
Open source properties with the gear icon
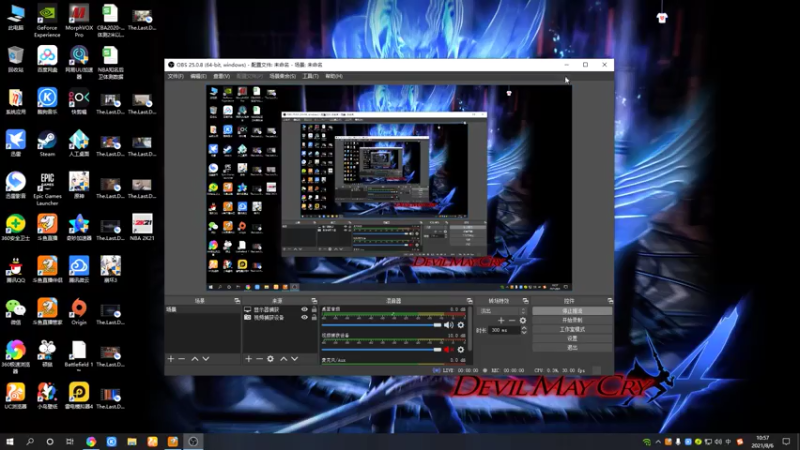[270, 359]
